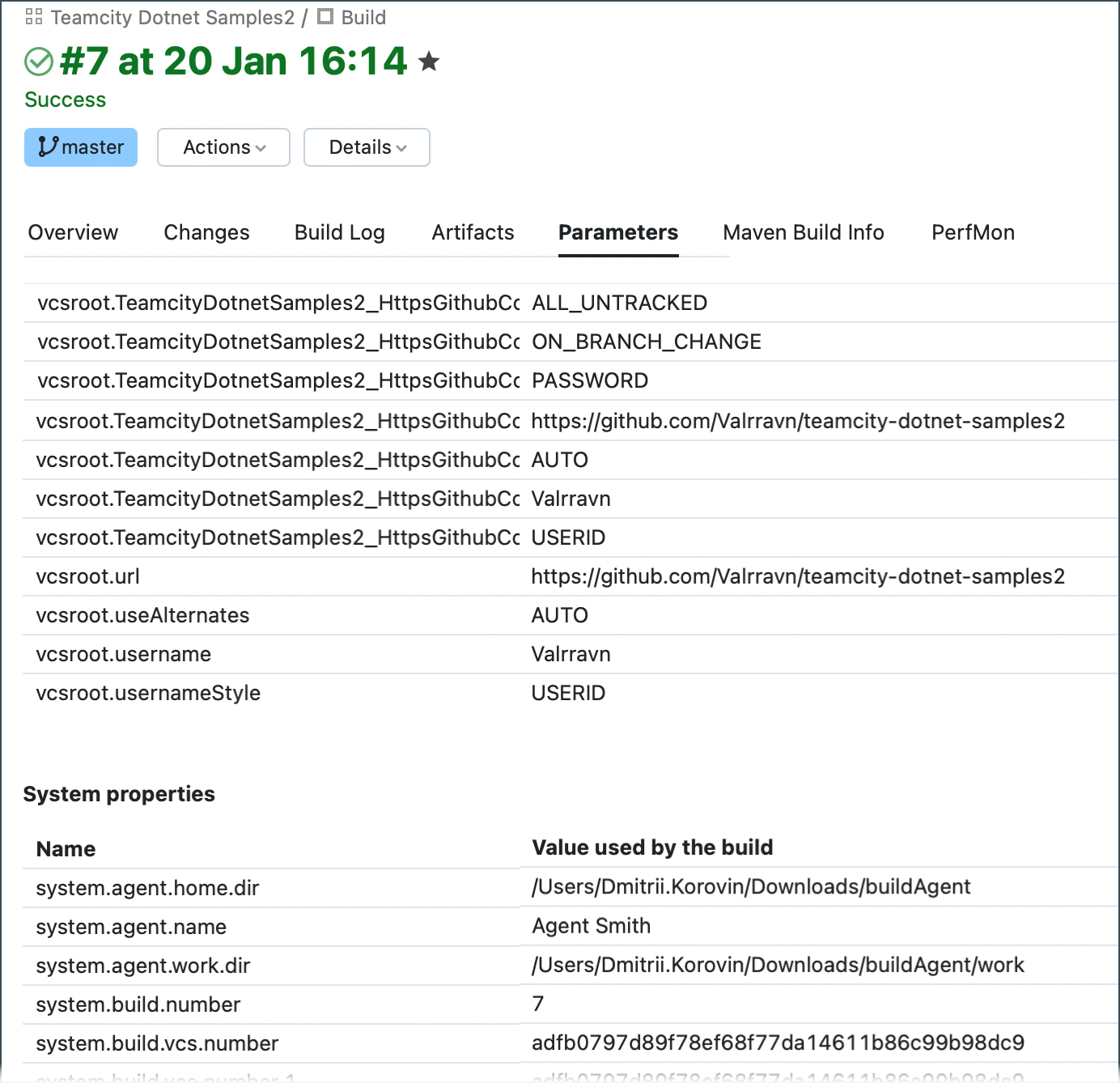The height and width of the screenshot is (1083, 1120).
Task: Switch to the PerfMon tab
Action: pyautogui.click(x=972, y=232)
